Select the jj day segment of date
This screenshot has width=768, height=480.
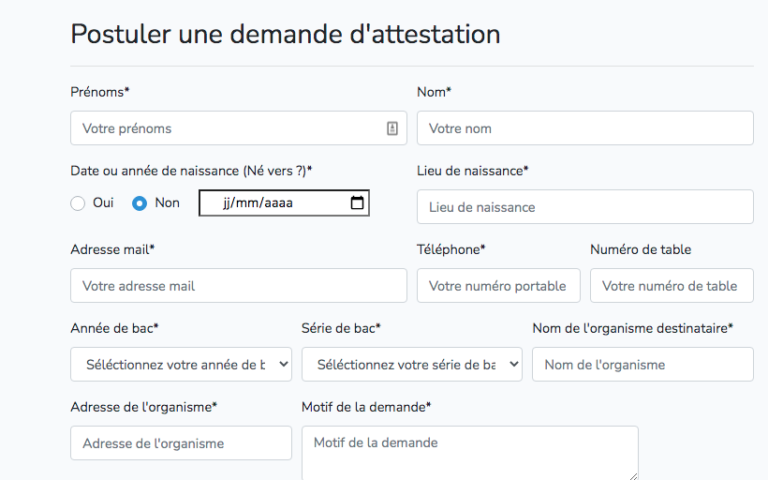227,203
